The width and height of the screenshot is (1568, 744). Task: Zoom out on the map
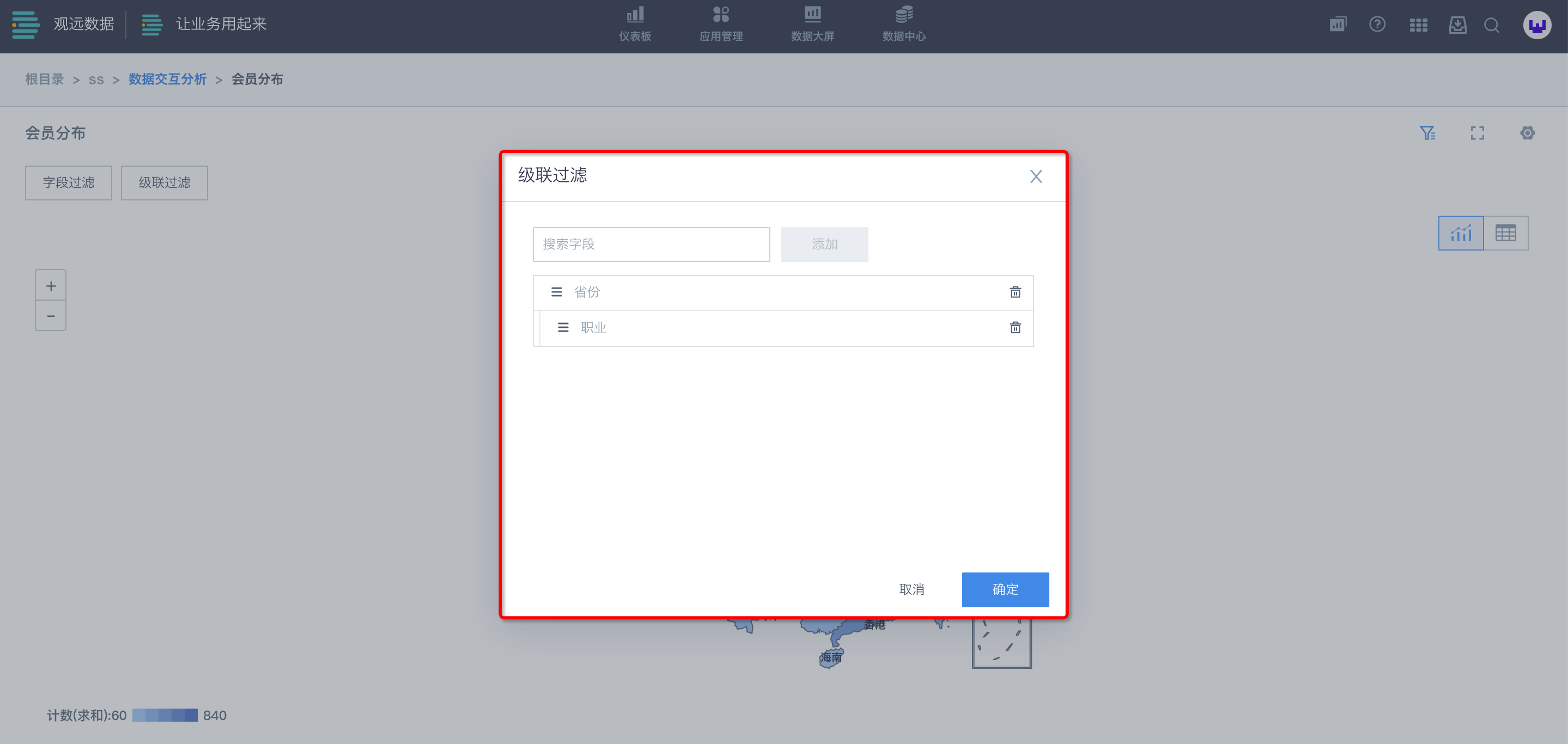[51, 316]
